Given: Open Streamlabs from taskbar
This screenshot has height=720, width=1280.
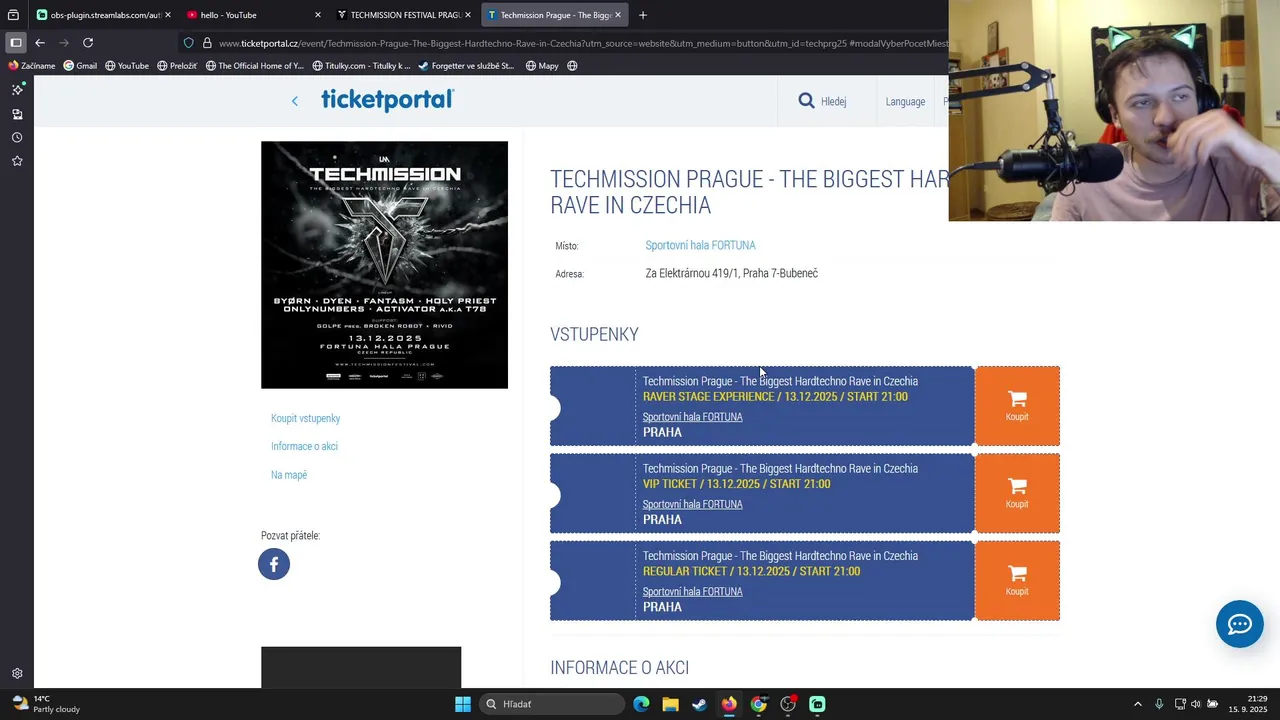Looking at the screenshot, I should coord(817,704).
